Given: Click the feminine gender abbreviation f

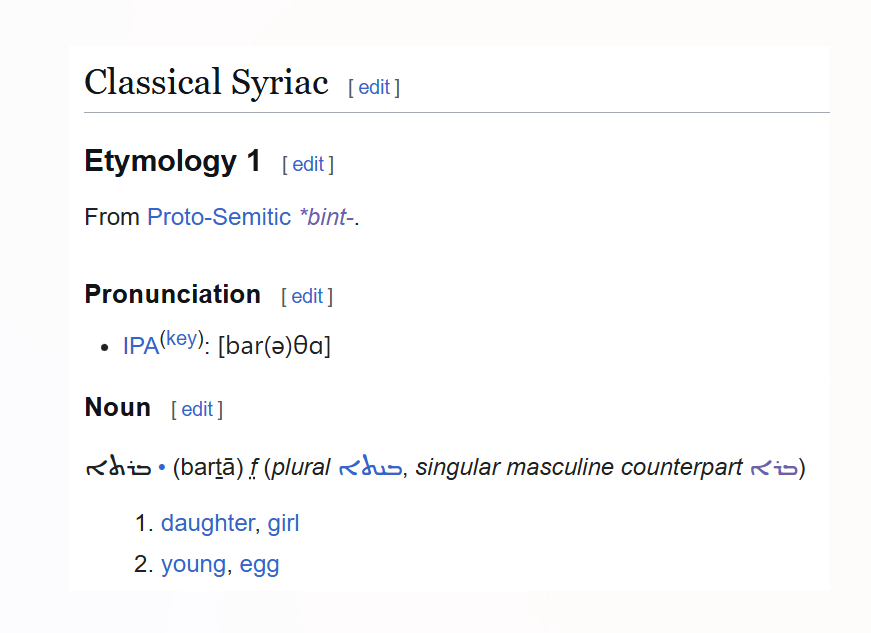Looking at the screenshot, I should pyautogui.click(x=254, y=467).
